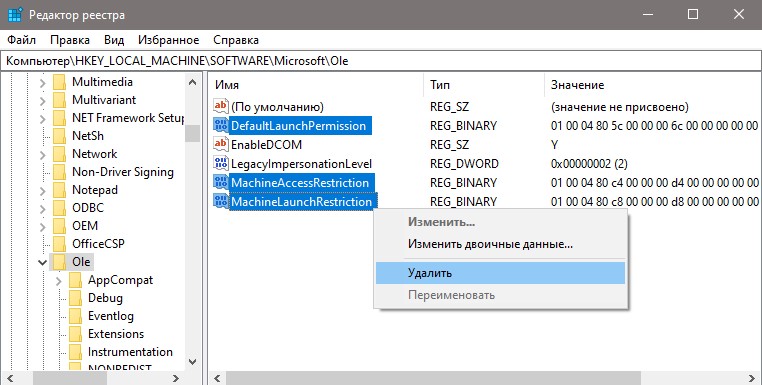Screen dimensions: 762x385
Task: Expand the Notepad key
Action: [x=43, y=191]
